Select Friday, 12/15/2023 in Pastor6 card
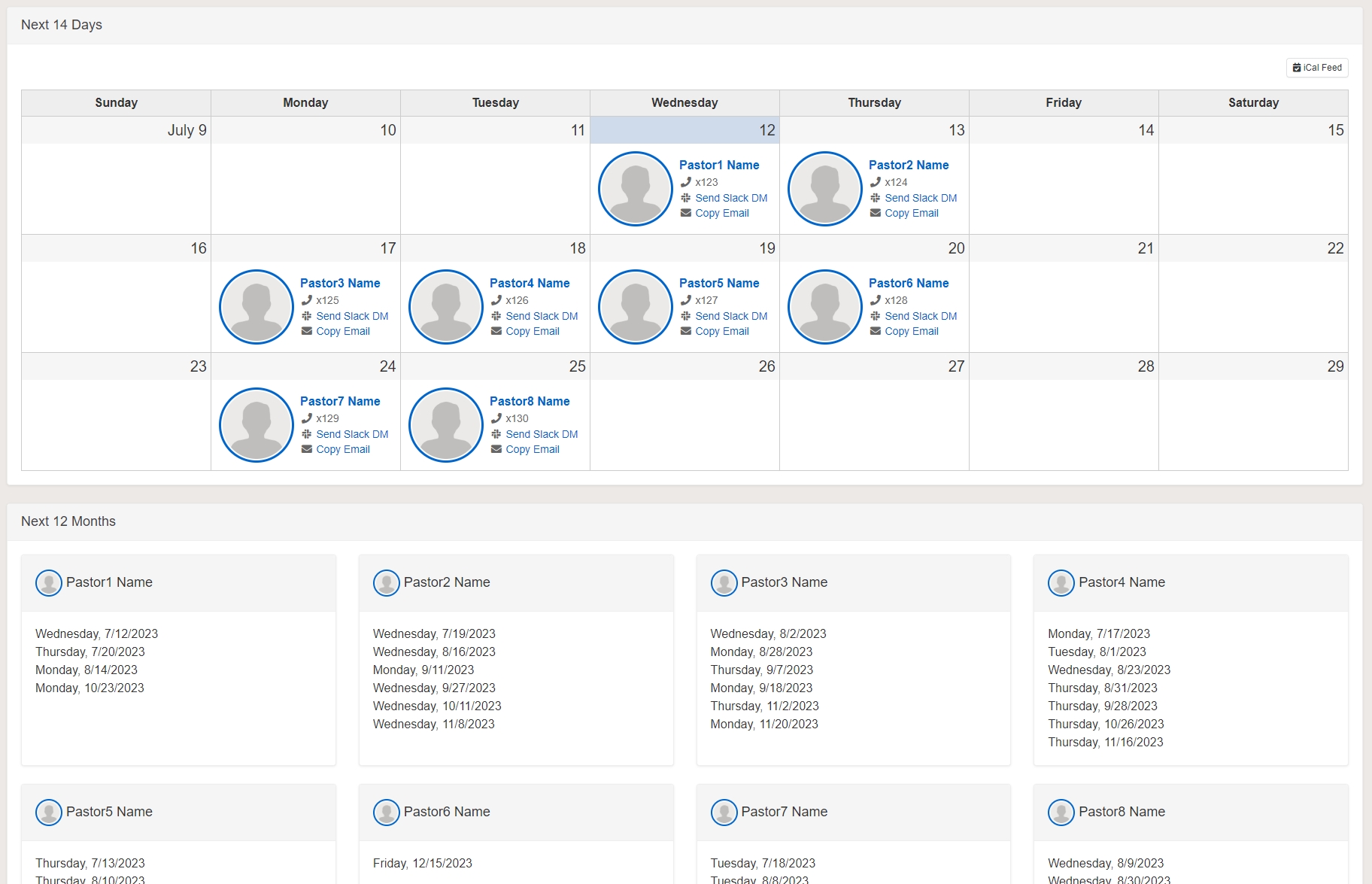The width and height of the screenshot is (1372, 884). tap(423, 863)
